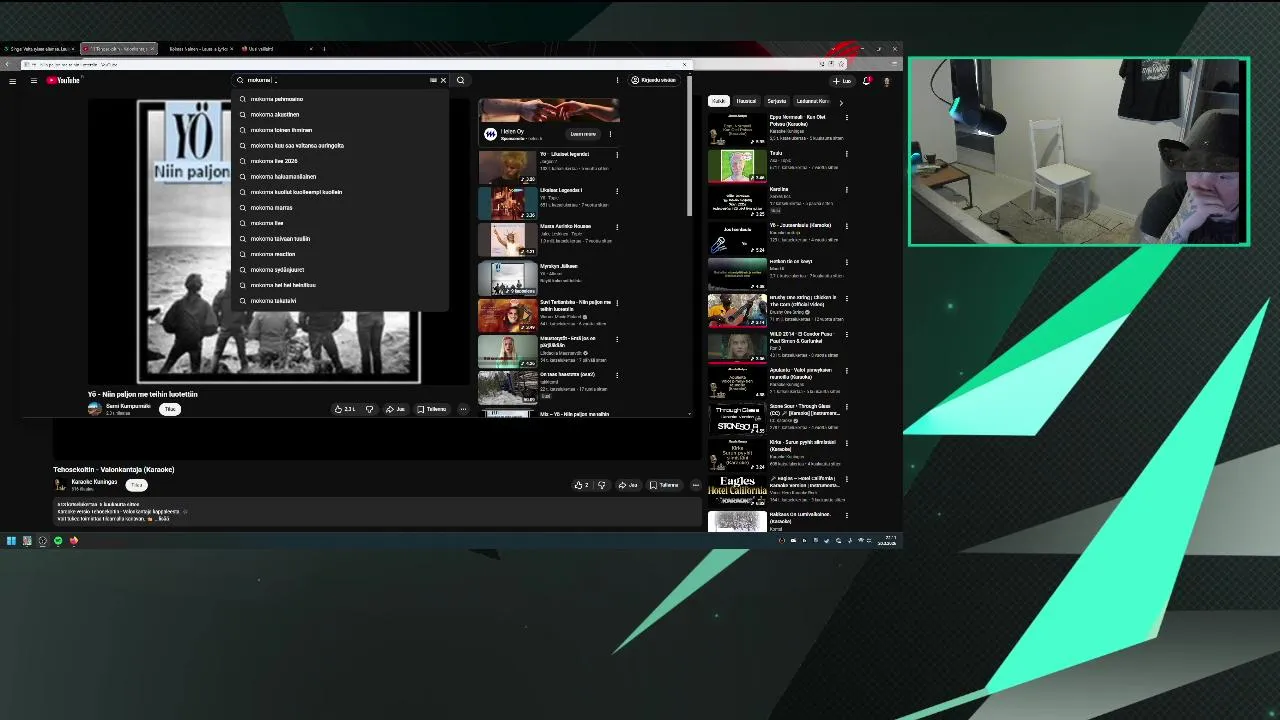Open Spotify from the taskbar
Viewport: 1280px width, 720px height.
point(58,541)
